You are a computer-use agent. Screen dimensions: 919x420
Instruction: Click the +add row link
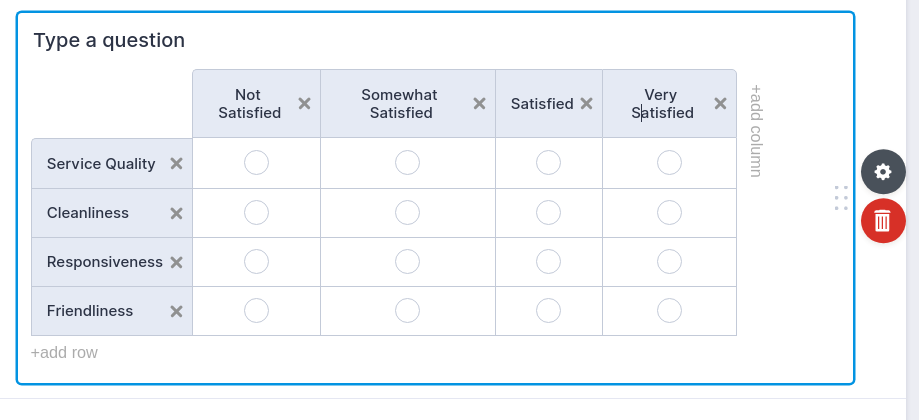tap(64, 352)
